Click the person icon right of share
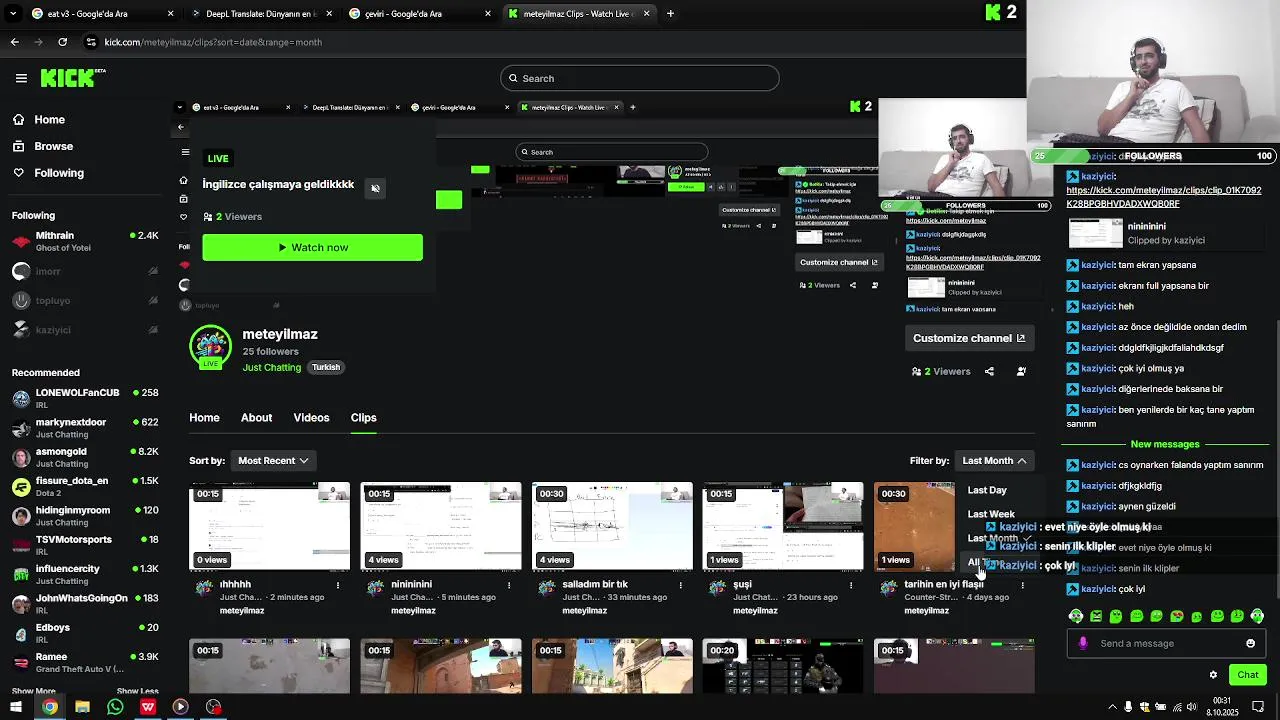This screenshot has width=1280, height=720. 1021,371
